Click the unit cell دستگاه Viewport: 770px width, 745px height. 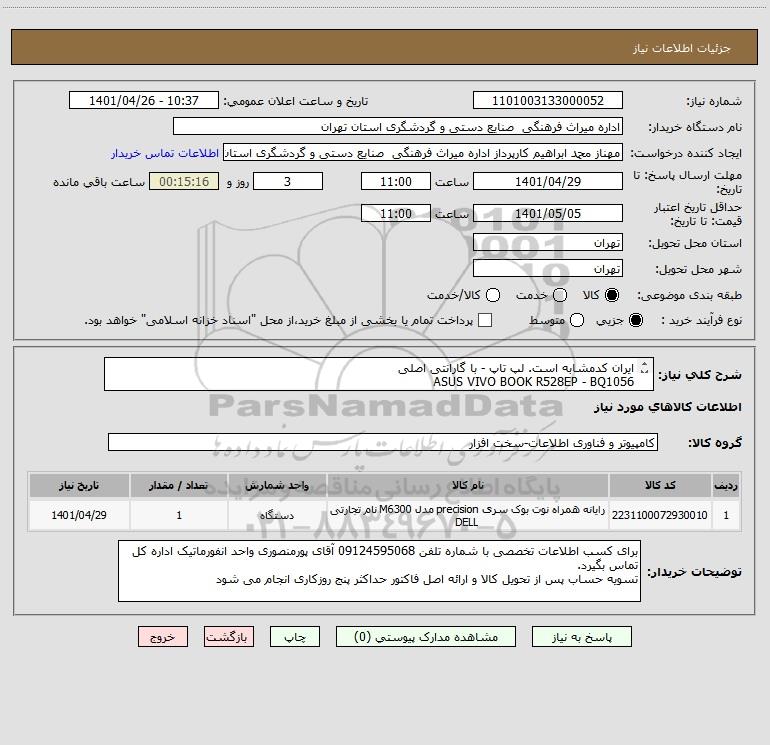[x=277, y=515]
